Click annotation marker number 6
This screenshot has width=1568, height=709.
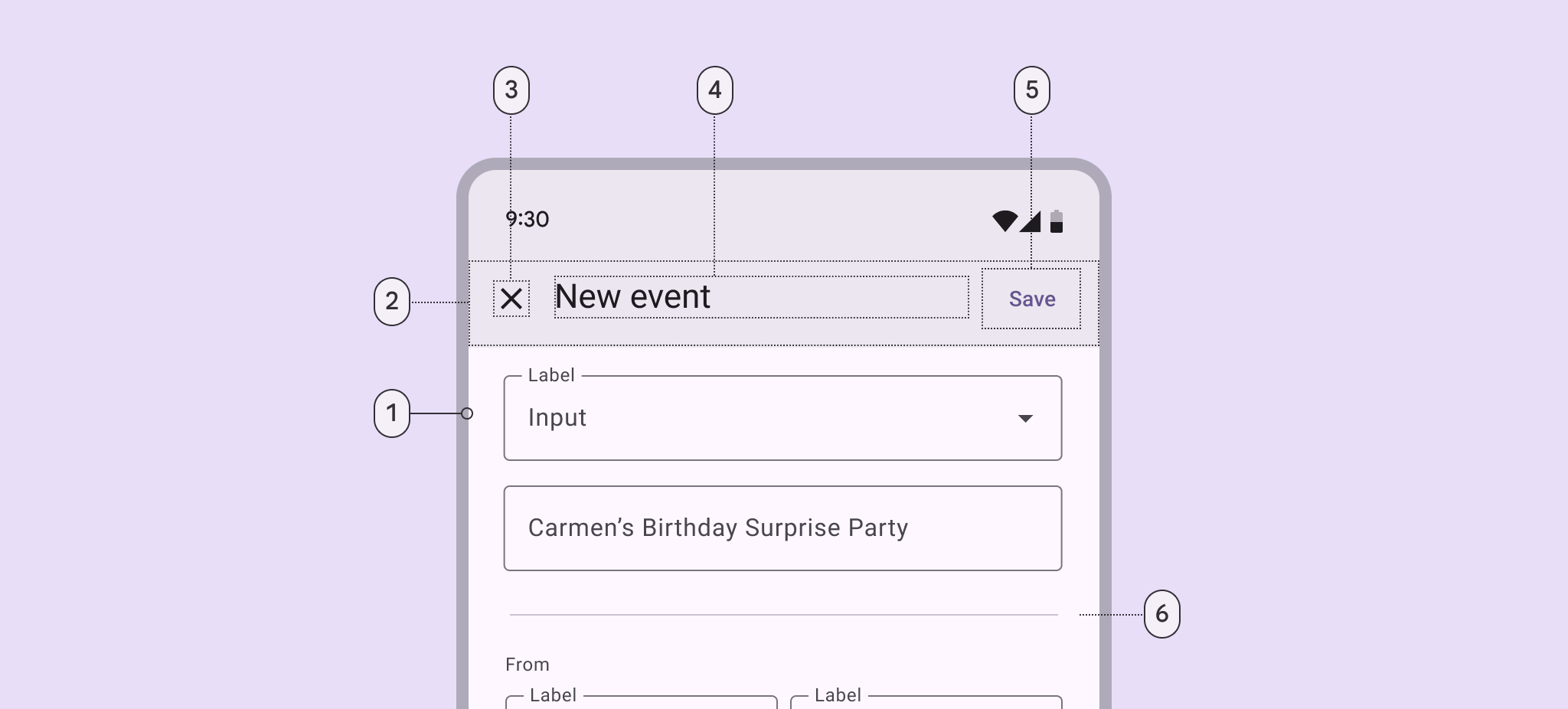coord(1161,614)
